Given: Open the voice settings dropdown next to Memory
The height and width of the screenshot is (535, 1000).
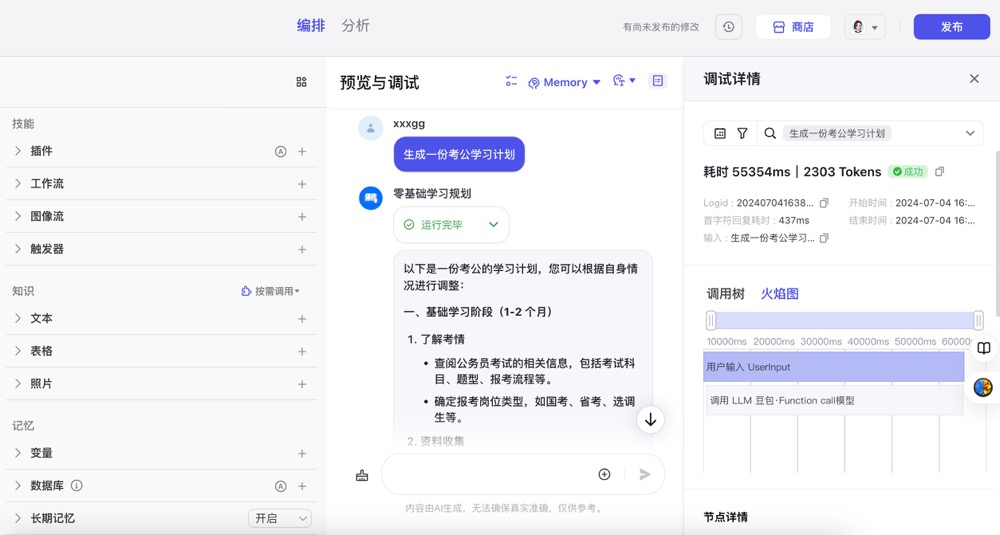Looking at the screenshot, I should point(624,80).
